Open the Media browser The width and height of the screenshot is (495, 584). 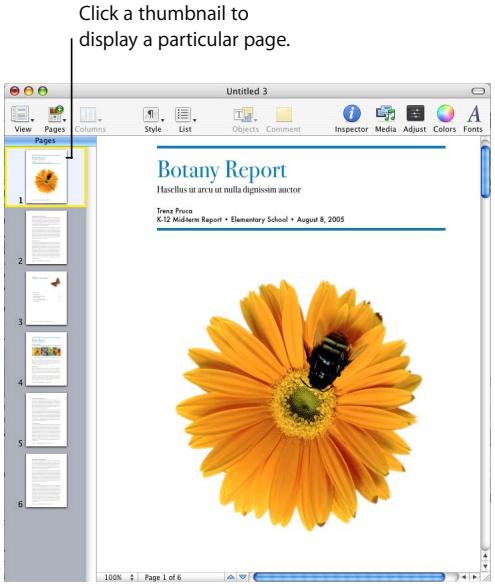[385, 113]
